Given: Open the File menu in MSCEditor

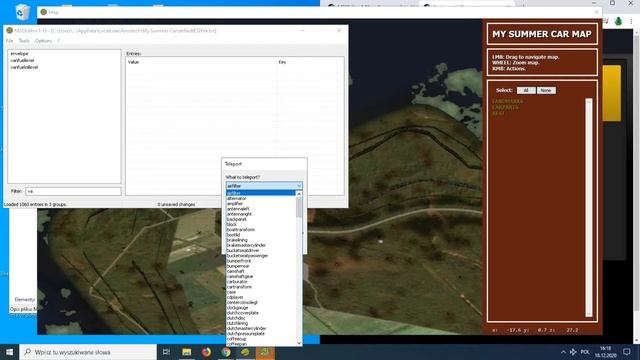Looking at the screenshot, I should click(x=9, y=41).
